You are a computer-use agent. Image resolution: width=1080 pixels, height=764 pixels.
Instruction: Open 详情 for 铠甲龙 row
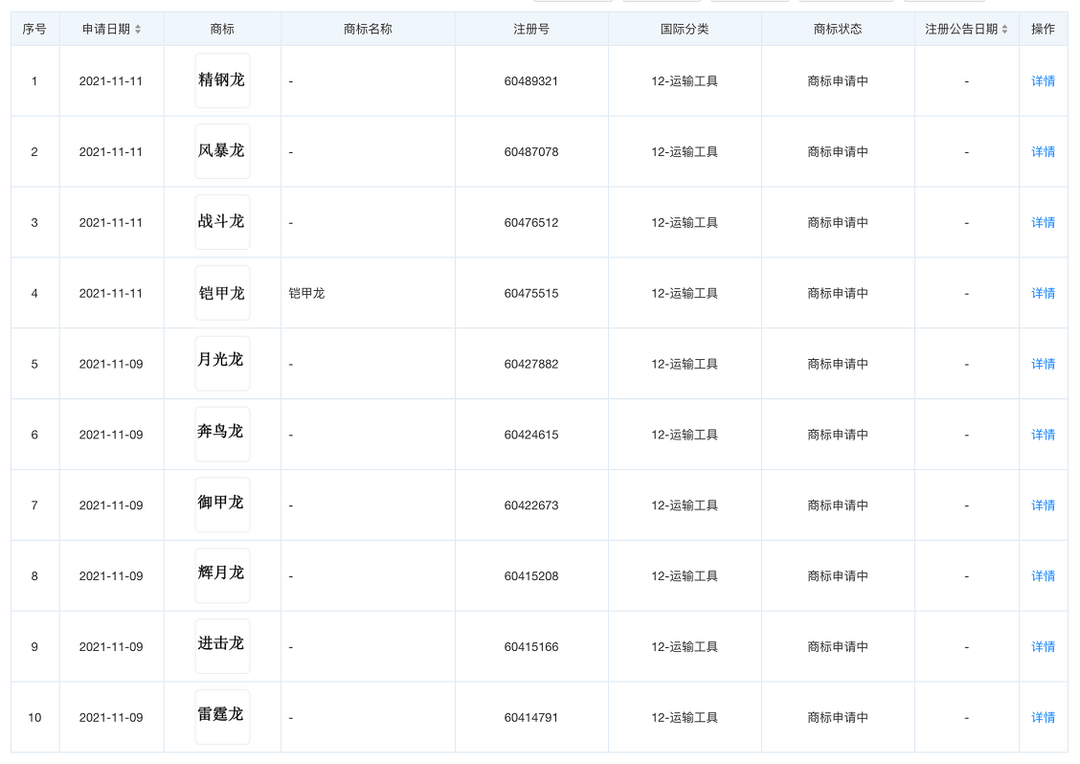[1043, 293]
